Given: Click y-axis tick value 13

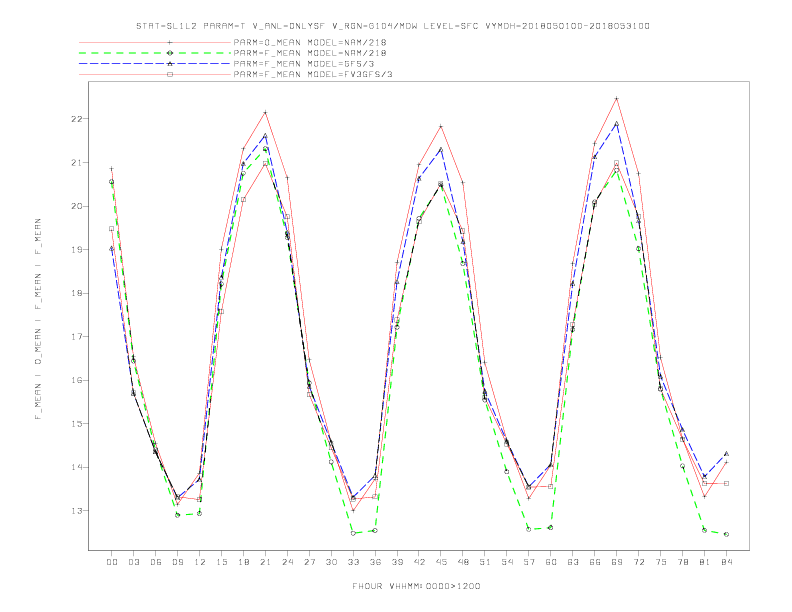Looking at the screenshot, I should [77, 511].
